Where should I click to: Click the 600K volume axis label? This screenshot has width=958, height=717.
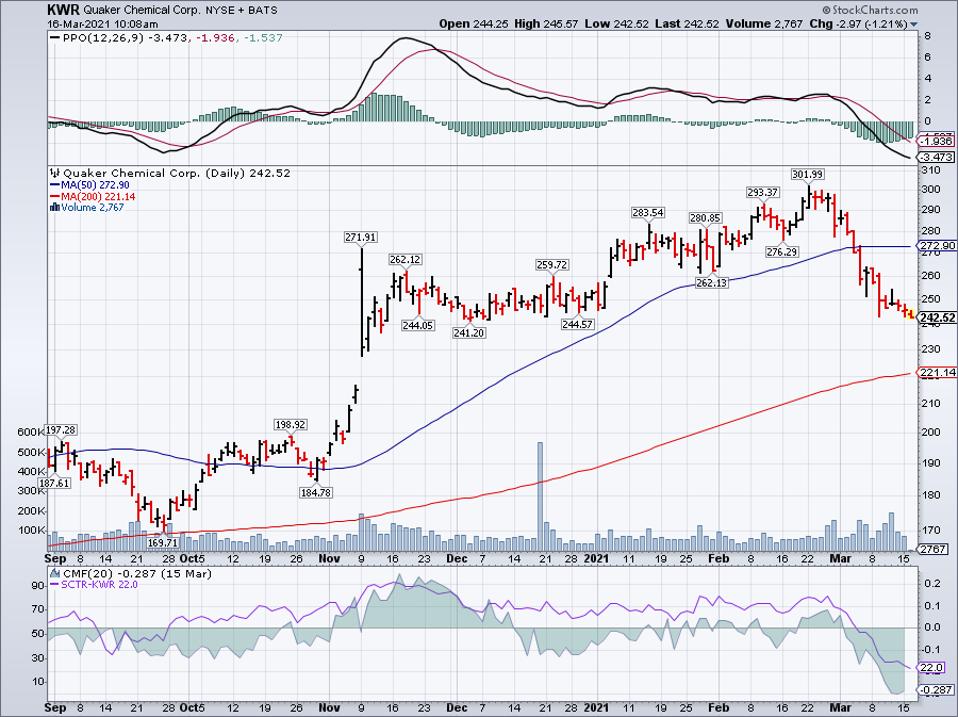[x=31, y=432]
